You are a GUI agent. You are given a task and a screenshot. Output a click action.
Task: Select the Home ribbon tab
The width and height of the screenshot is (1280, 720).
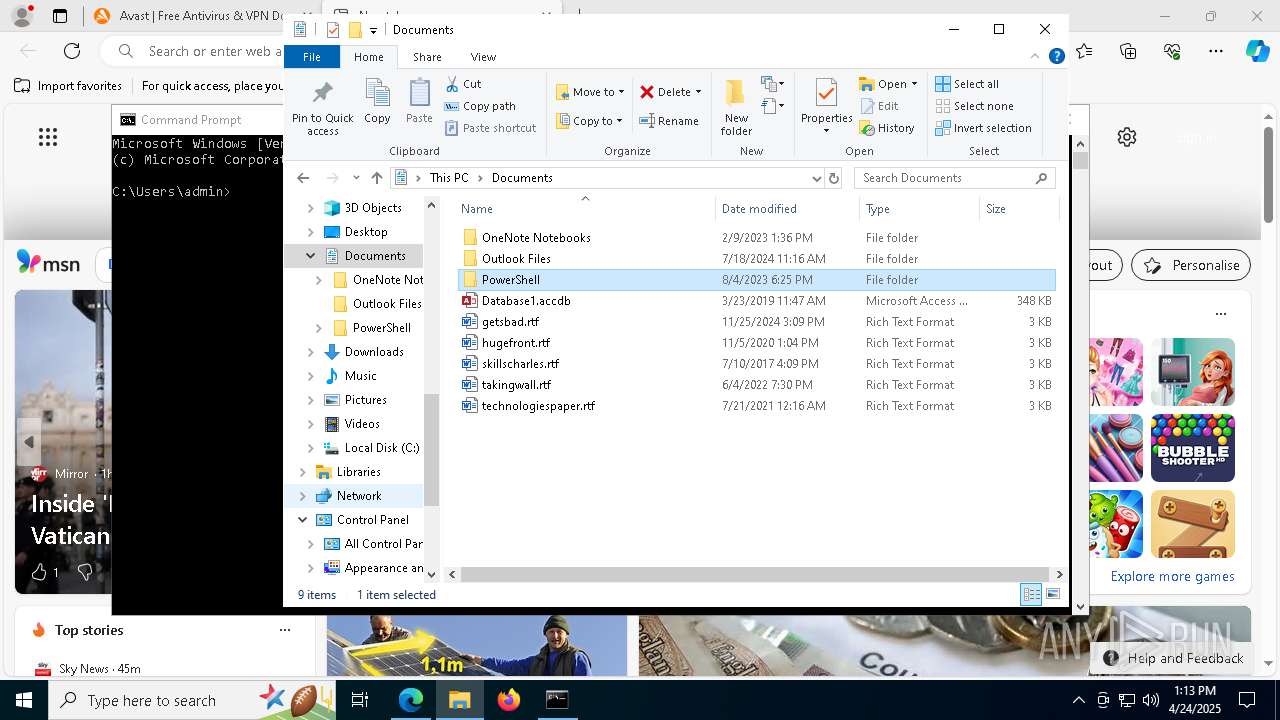368,57
